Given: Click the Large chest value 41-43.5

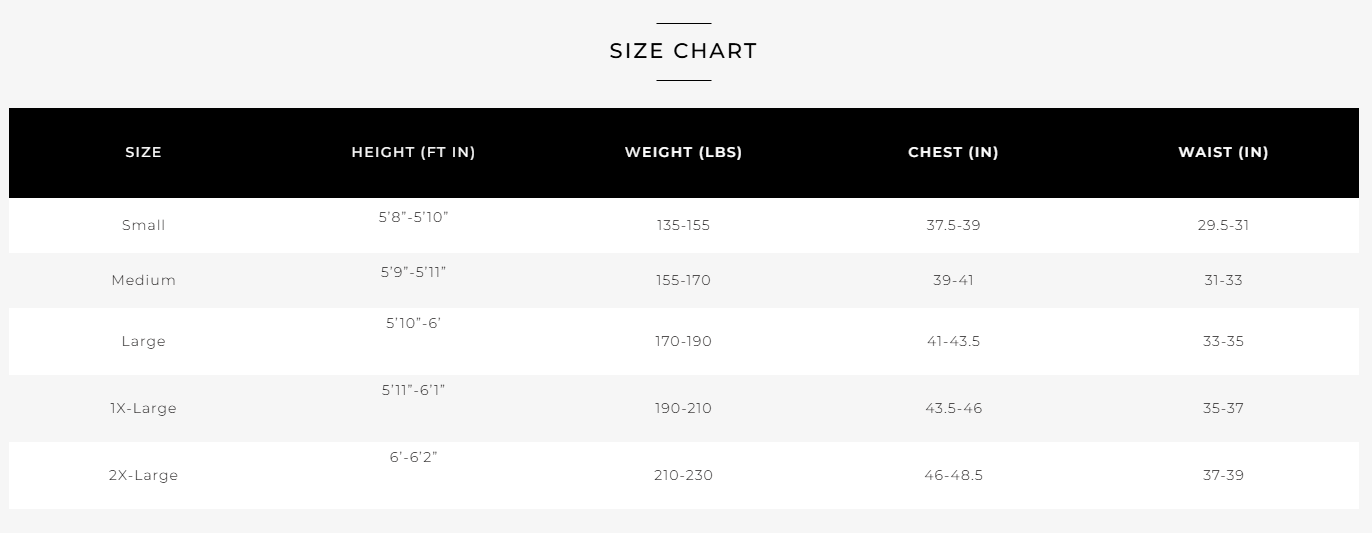Looking at the screenshot, I should tap(953, 341).
